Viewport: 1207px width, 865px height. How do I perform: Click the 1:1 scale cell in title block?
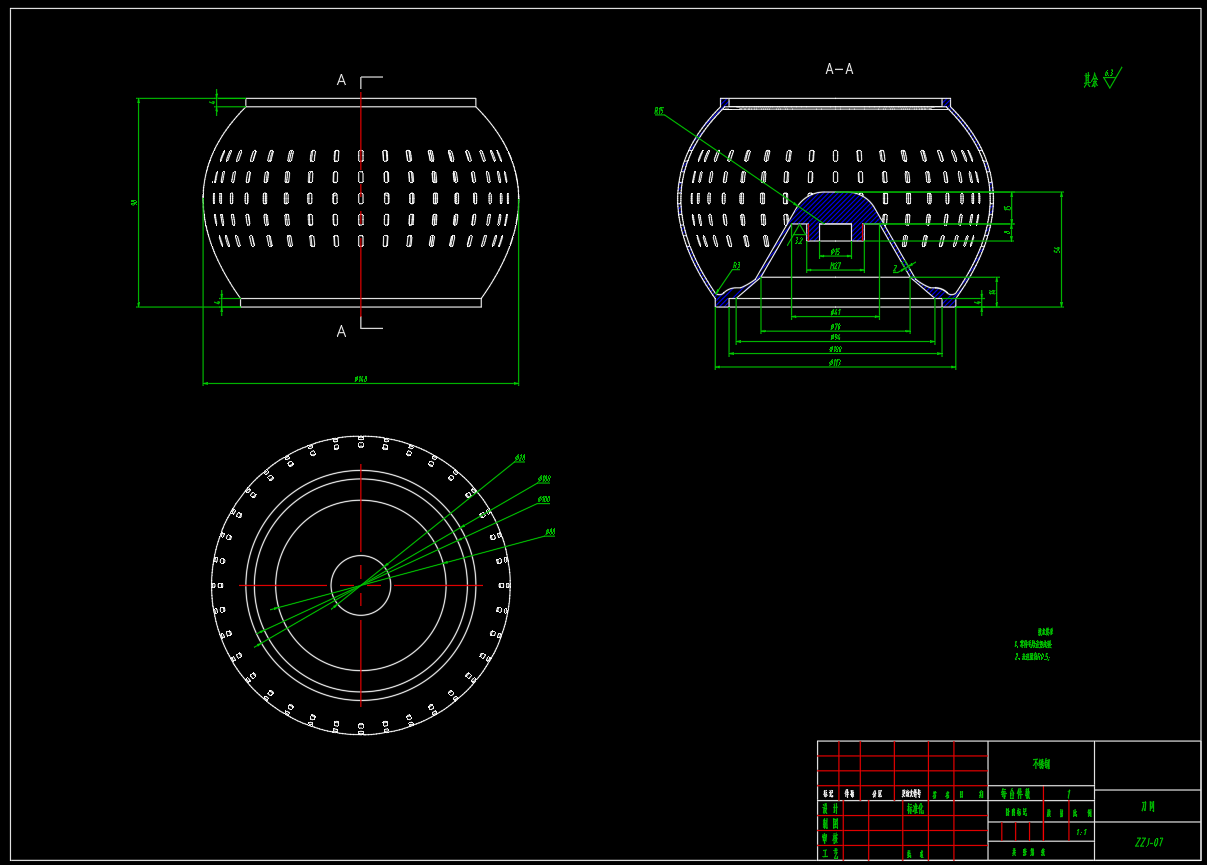pos(1080,832)
